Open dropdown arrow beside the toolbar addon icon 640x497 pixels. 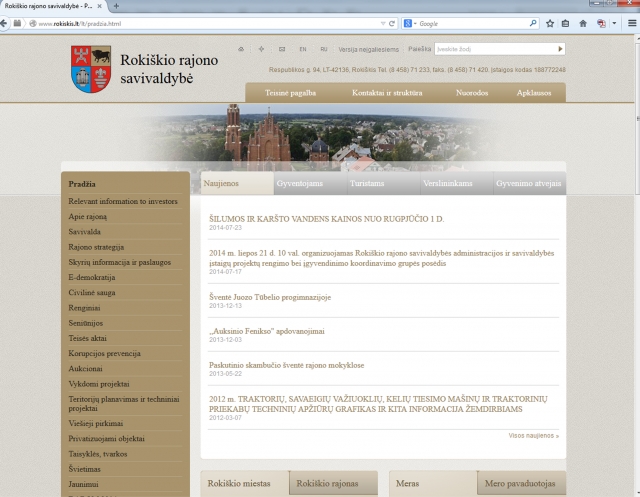pos(614,24)
